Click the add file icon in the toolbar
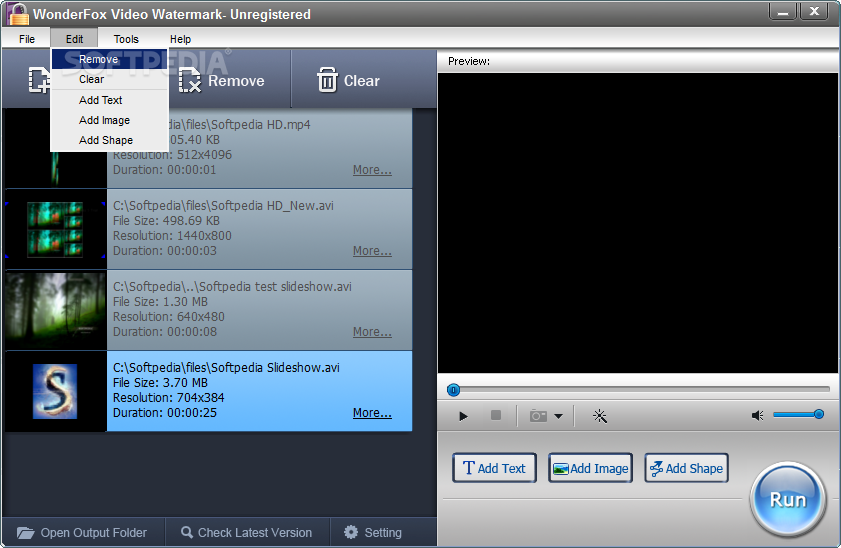Image resolution: width=841 pixels, height=548 pixels. (39, 81)
